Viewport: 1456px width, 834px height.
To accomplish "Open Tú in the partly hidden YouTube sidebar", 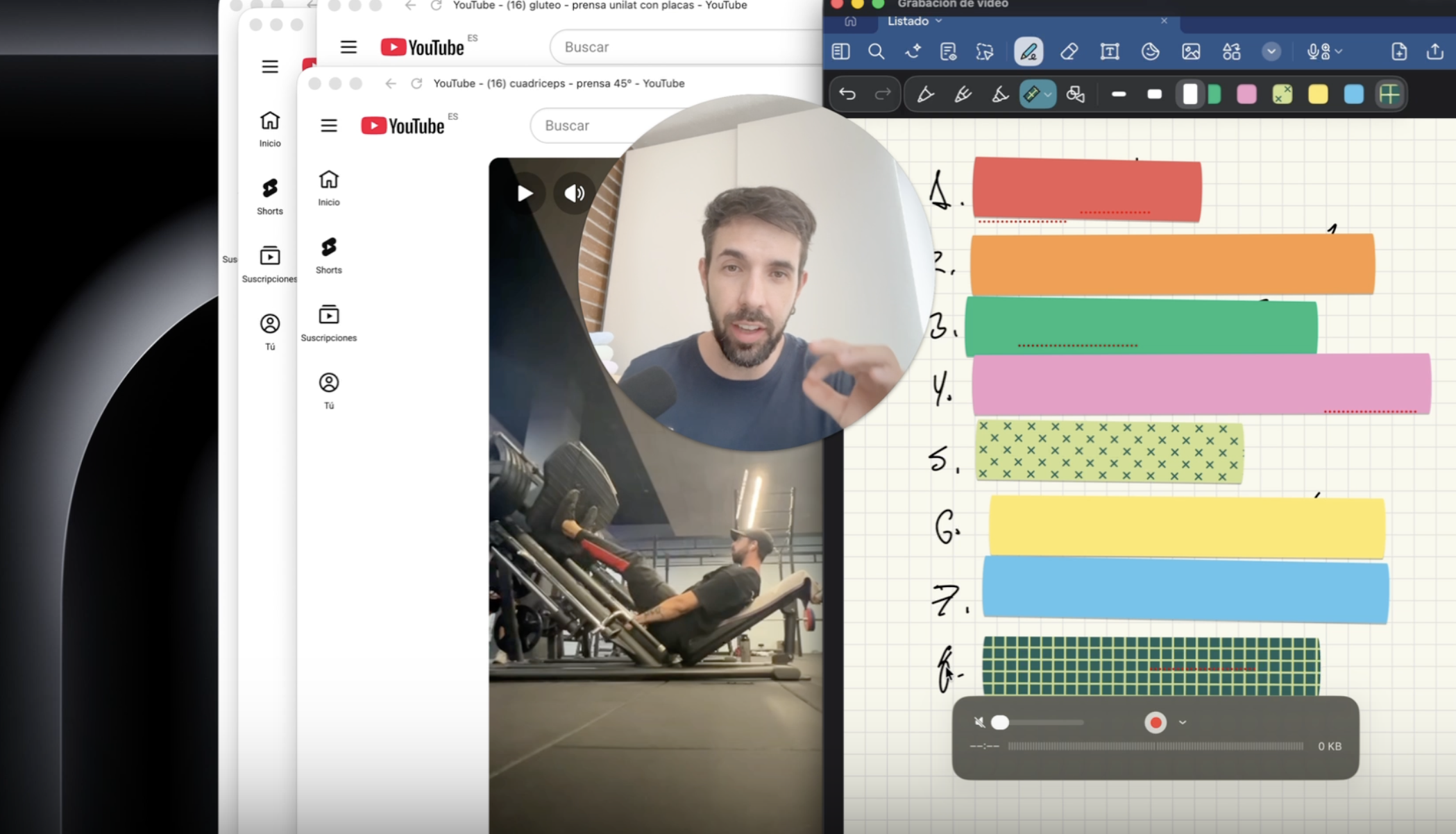I will pos(270,332).
